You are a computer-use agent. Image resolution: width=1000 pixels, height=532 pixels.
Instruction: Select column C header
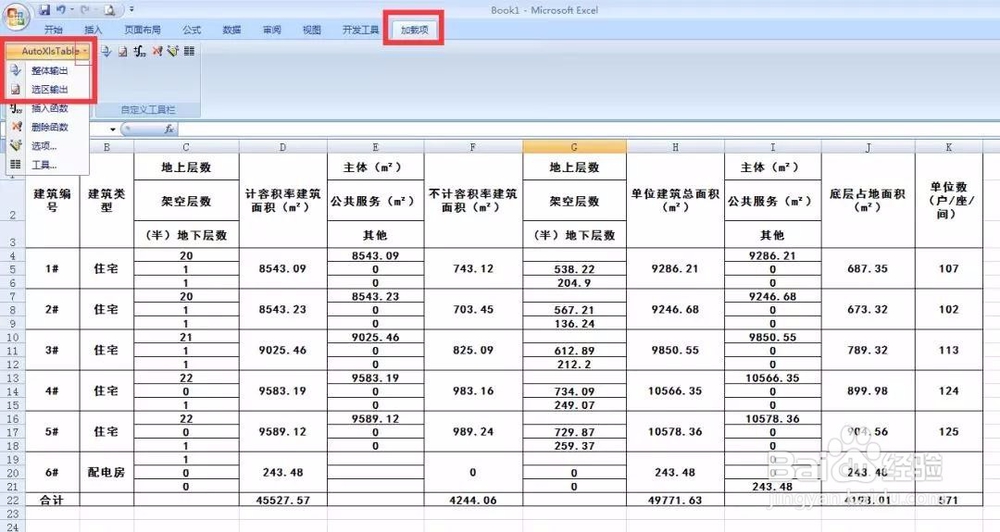[186, 147]
